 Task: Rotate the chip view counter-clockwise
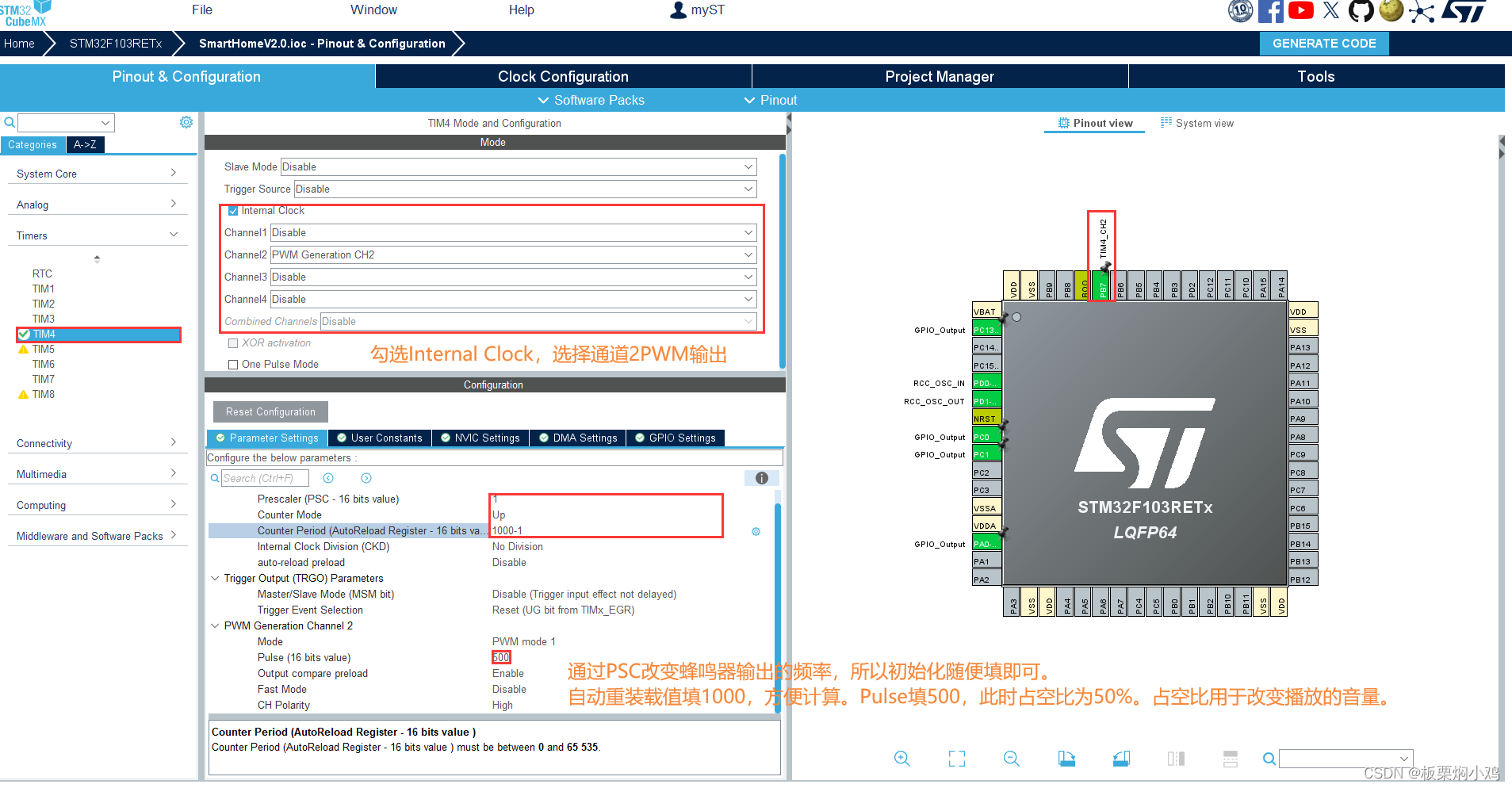(1121, 759)
